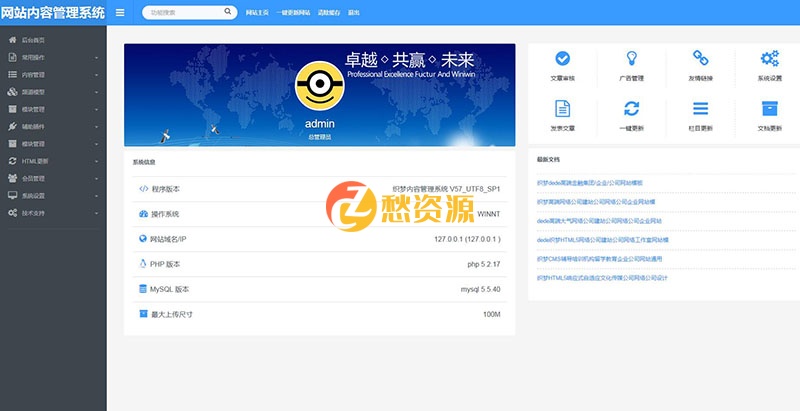Toggle the sidebar with the hamburger icon
The height and width of the screenshot is (411, 800).
pyautogui.click(x=120, y=12)
